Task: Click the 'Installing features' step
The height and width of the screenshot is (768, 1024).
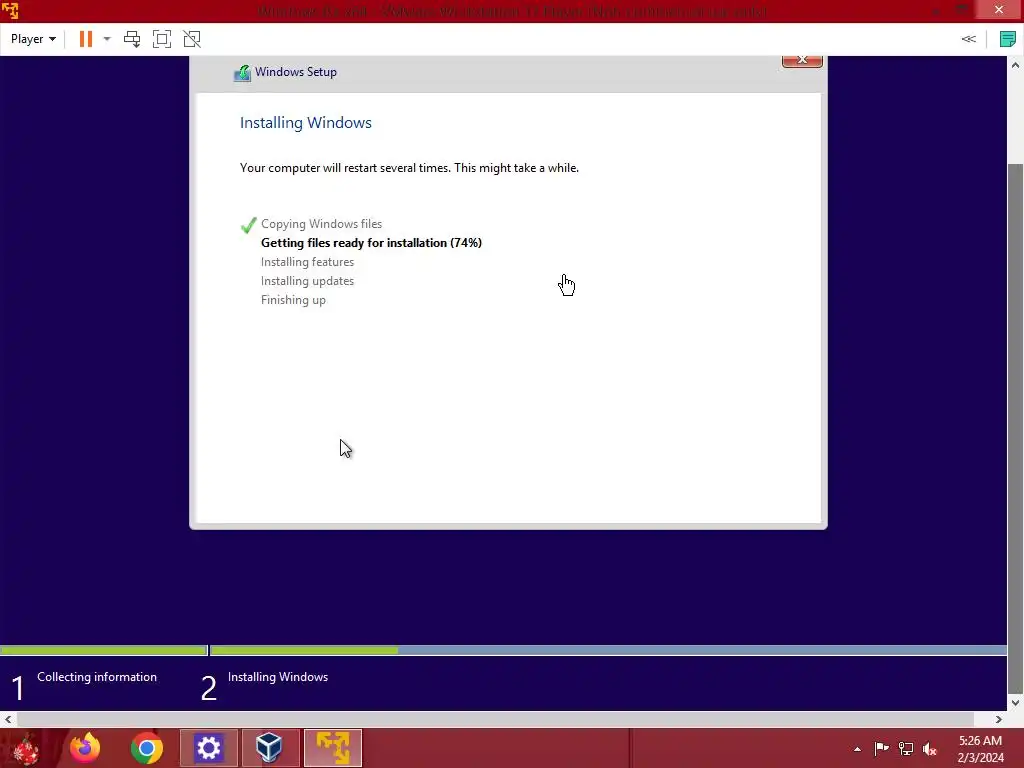Action: tap(307, 262)
